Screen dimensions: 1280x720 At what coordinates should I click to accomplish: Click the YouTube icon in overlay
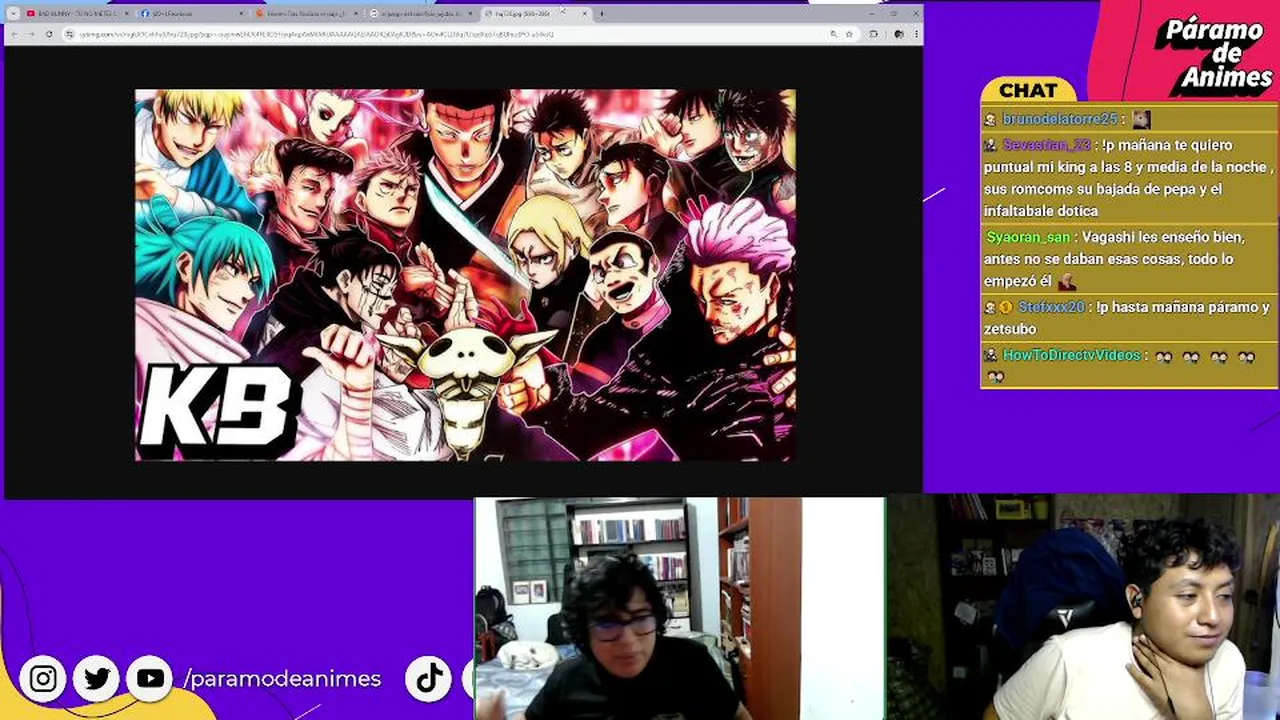151,679
